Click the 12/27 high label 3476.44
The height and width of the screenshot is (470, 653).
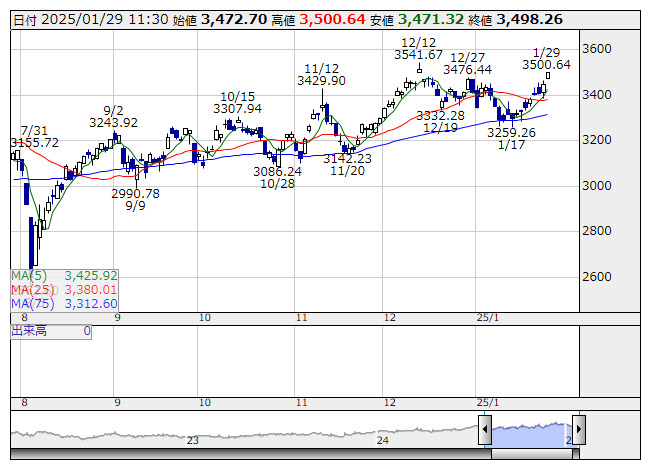click(x=467, y=70)
